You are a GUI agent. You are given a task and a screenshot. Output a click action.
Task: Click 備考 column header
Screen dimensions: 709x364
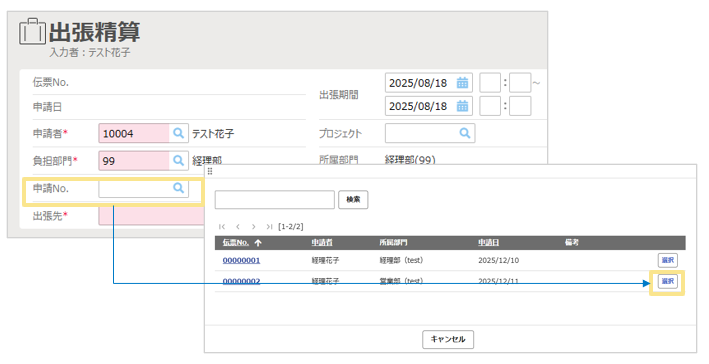coord(572,243)
